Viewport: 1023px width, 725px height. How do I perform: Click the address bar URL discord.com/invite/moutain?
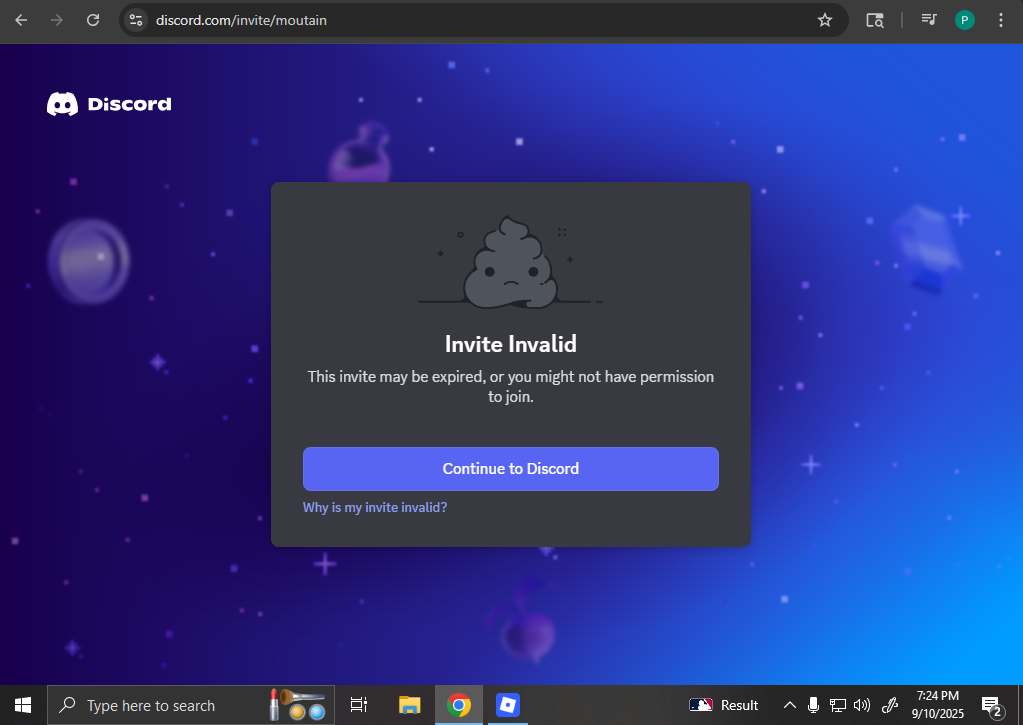pyautogui.click(x=241, y=20)
